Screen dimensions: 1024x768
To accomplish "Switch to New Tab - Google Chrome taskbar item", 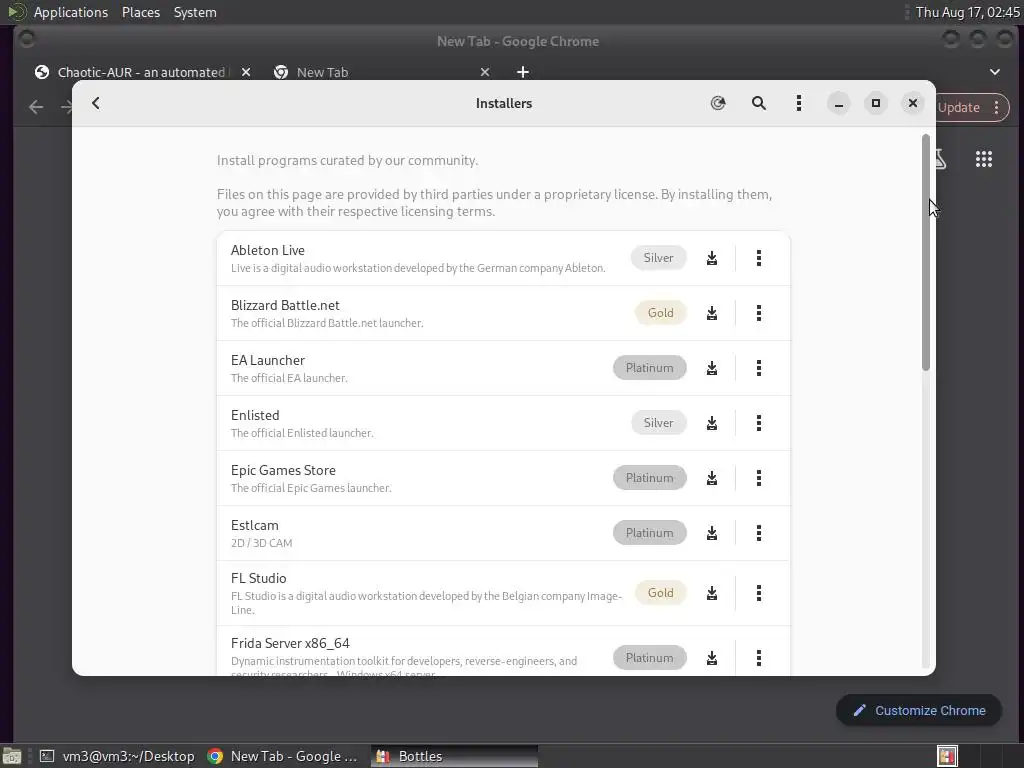I will coord(282,756).
